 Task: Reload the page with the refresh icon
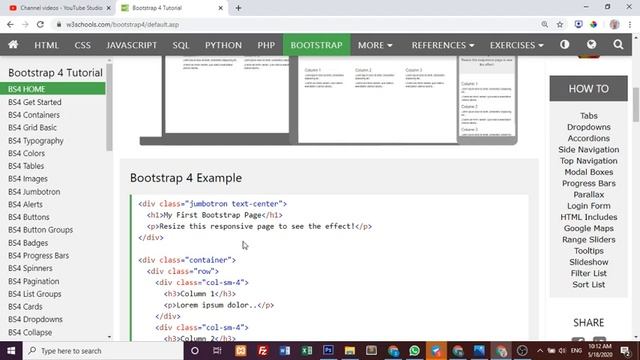(x=40, y=24)
